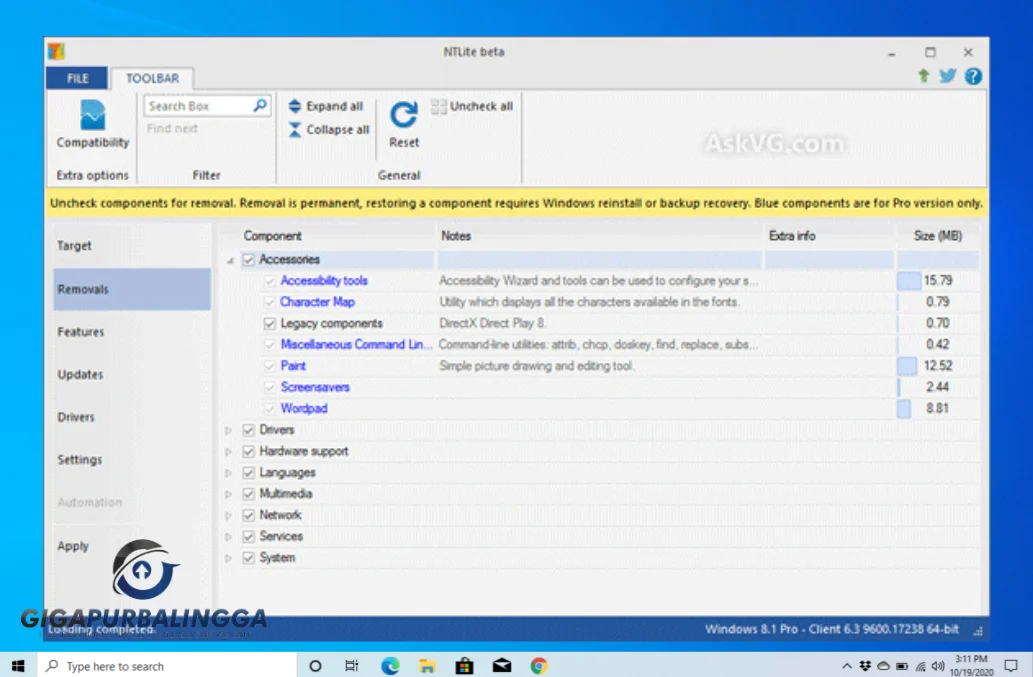Expand the System tree node
This screenshot has height=677, width=1033.
click(x=229, y=558)
